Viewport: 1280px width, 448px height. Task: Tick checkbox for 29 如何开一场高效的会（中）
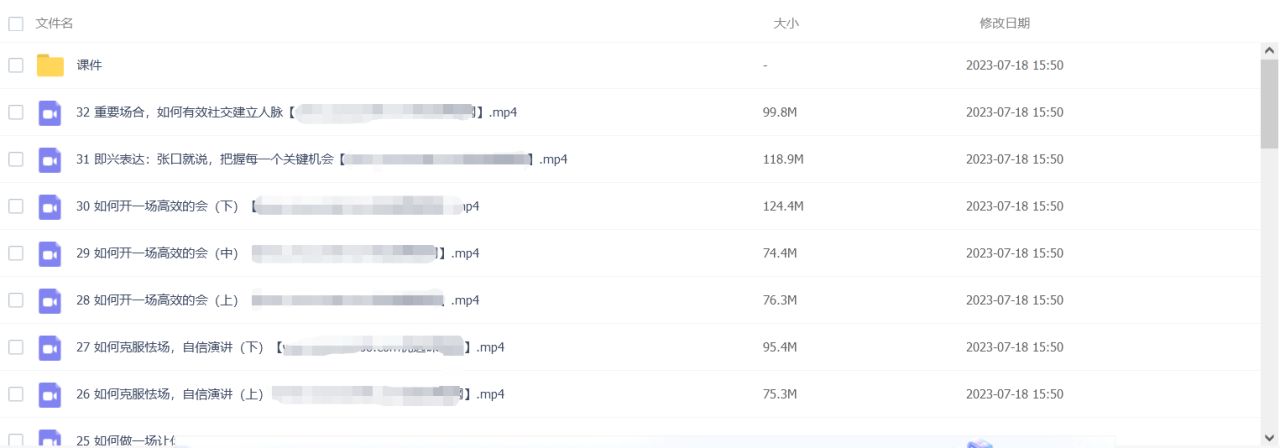[16, 253]
